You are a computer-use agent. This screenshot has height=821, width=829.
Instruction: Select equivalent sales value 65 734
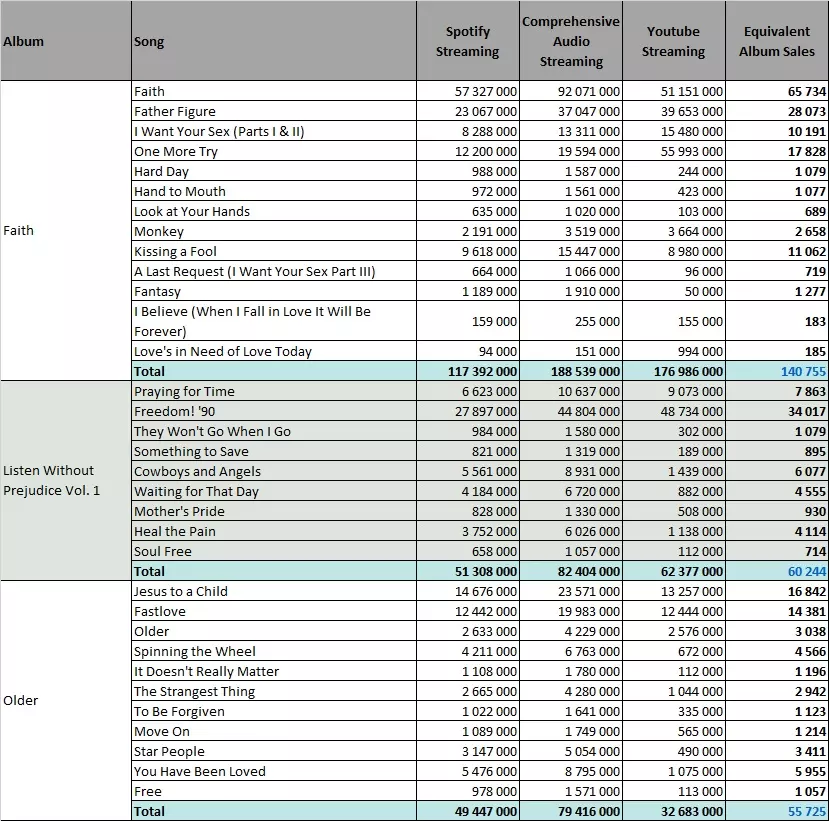click(x=777, y=91)
